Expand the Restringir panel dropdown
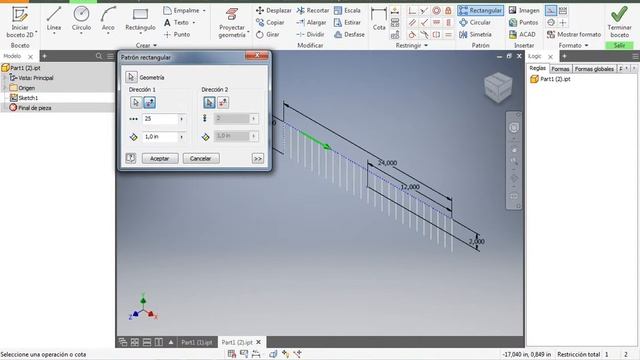640x360 pixels. (x=411, y=45)
